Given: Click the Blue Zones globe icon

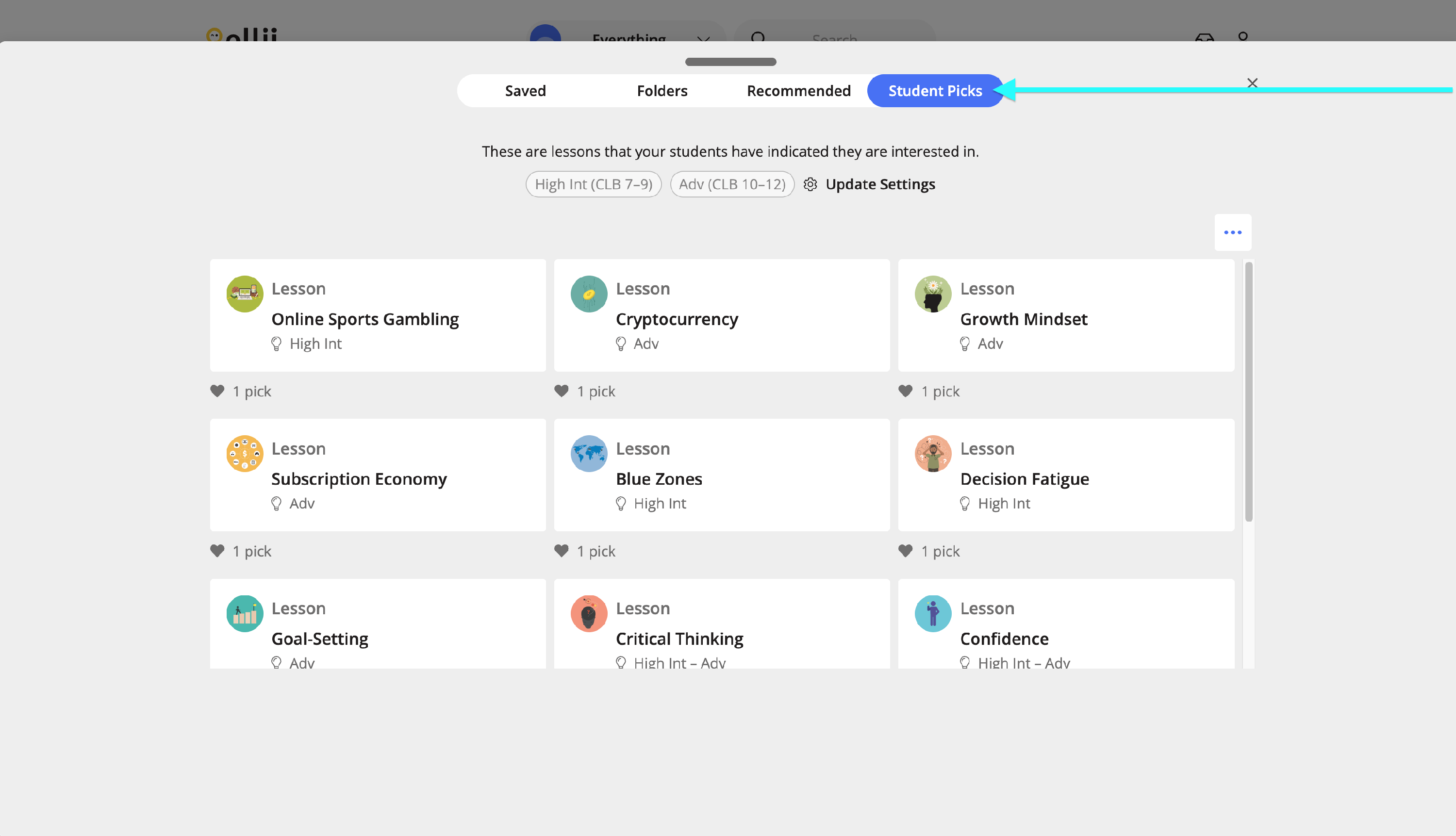Looking at the screenshot, I should (x=589, y=454).
